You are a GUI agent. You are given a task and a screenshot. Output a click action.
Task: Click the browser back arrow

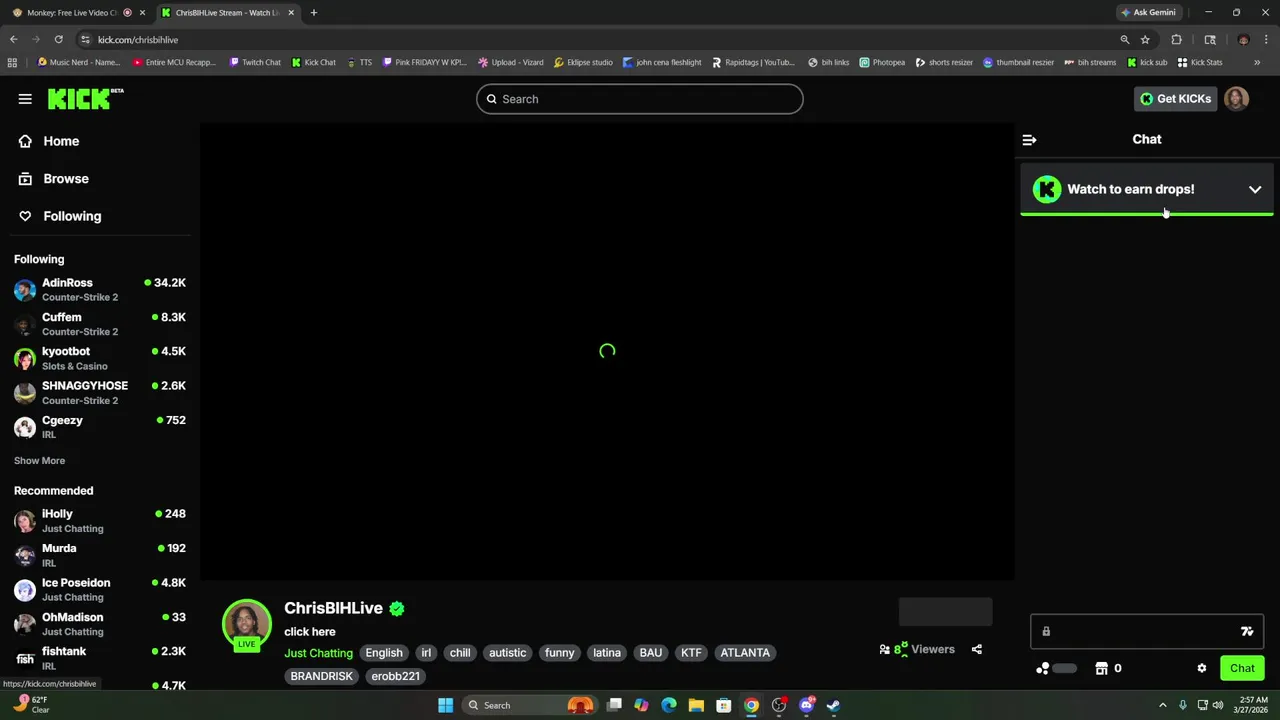point(13,39)
